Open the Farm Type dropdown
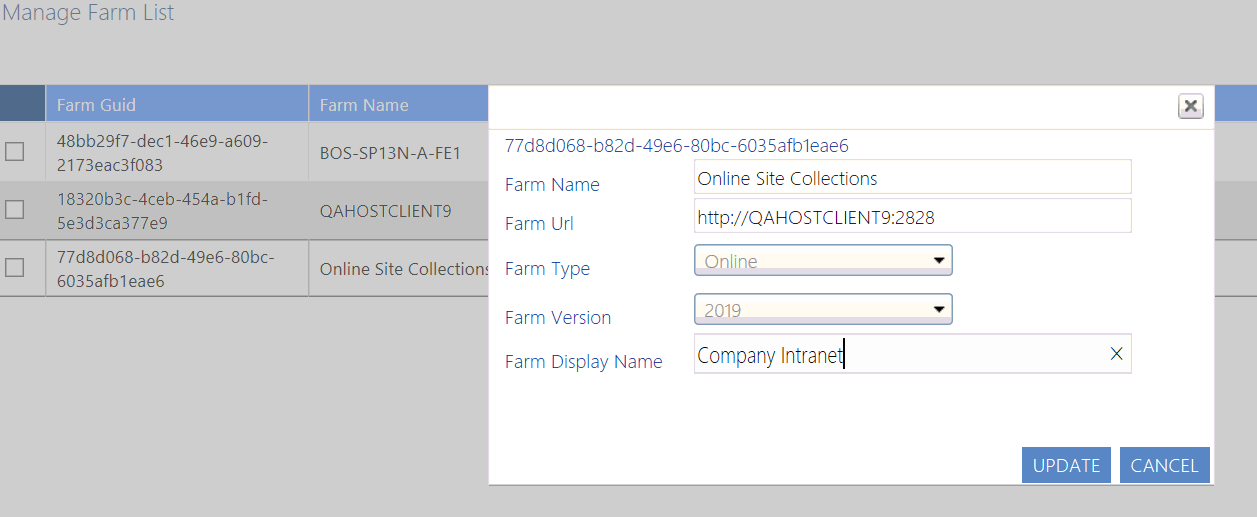The height and width of the screenshot is (517, 1257). pyautogui.click(x=823, y=261)
